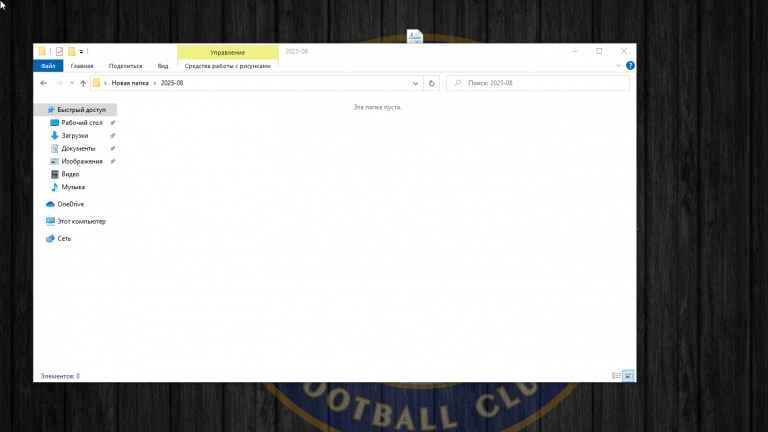768x432 pixels.
Task: Open Изображения in the sidebar
Action: coord(81,161)
